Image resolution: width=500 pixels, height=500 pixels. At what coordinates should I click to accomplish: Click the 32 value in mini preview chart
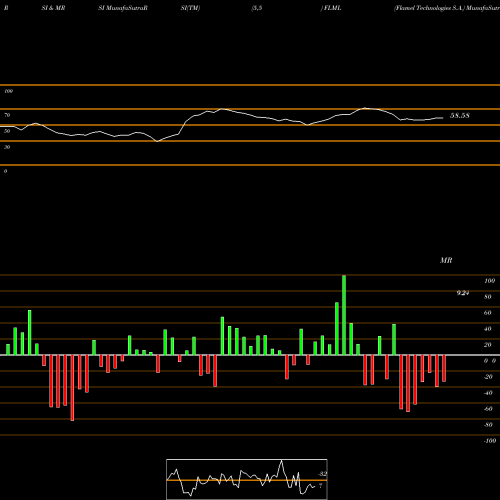click(322, 474)
